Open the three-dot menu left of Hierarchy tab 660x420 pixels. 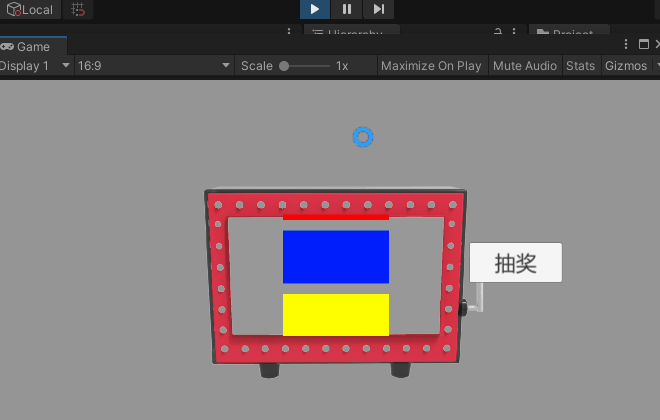[x=289, y=32]
